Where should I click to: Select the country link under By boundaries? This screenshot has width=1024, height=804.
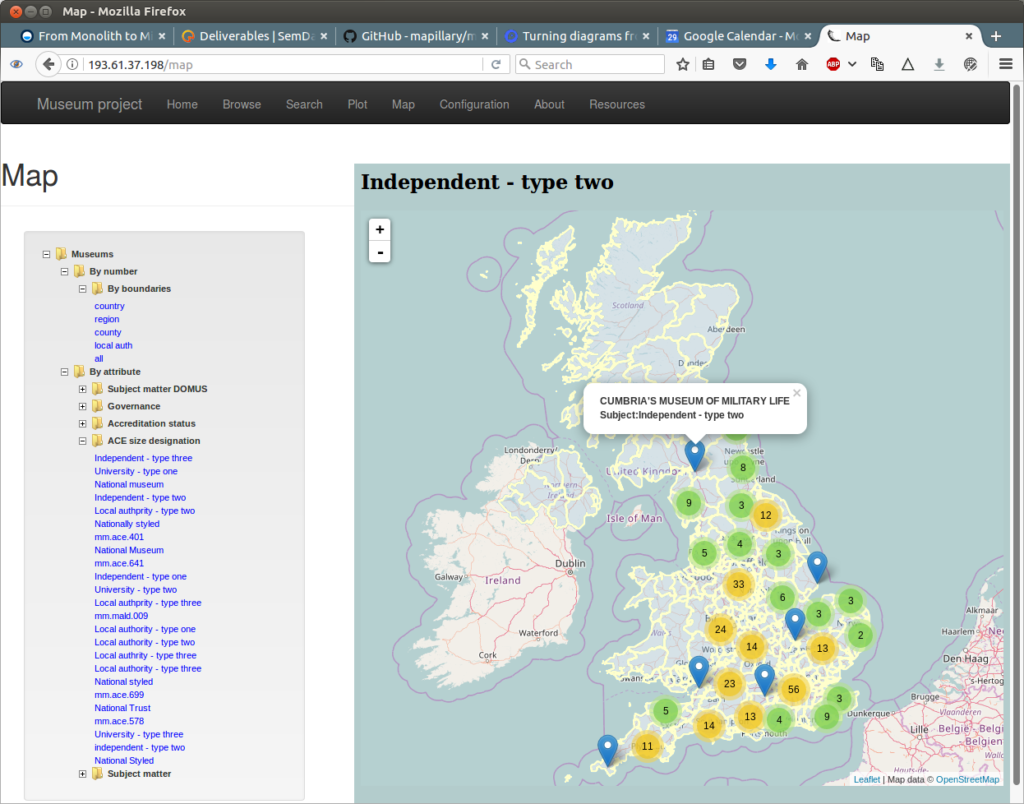click(x=109, y=306)
